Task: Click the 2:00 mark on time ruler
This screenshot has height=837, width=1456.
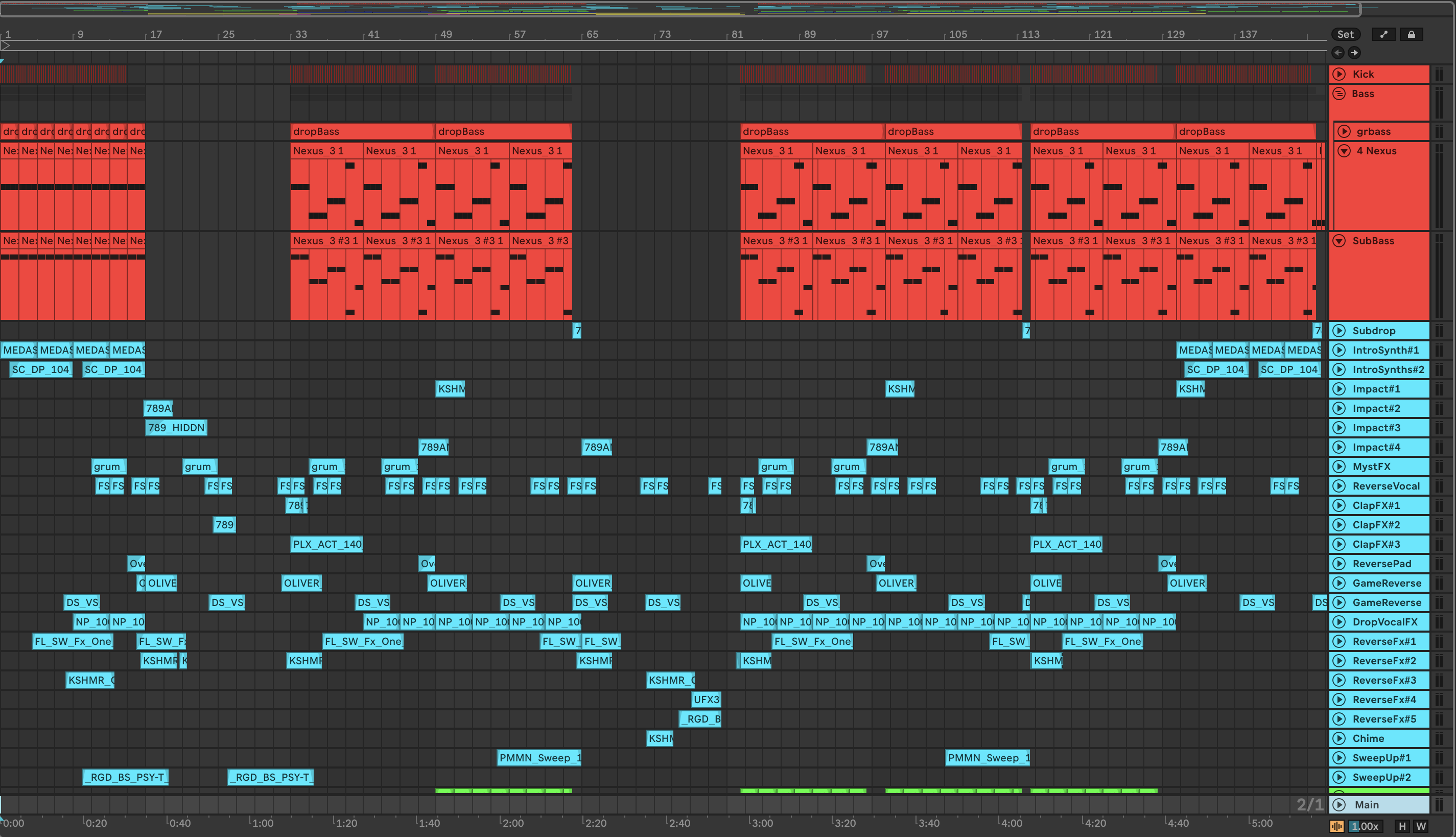Action: point(512,823)
